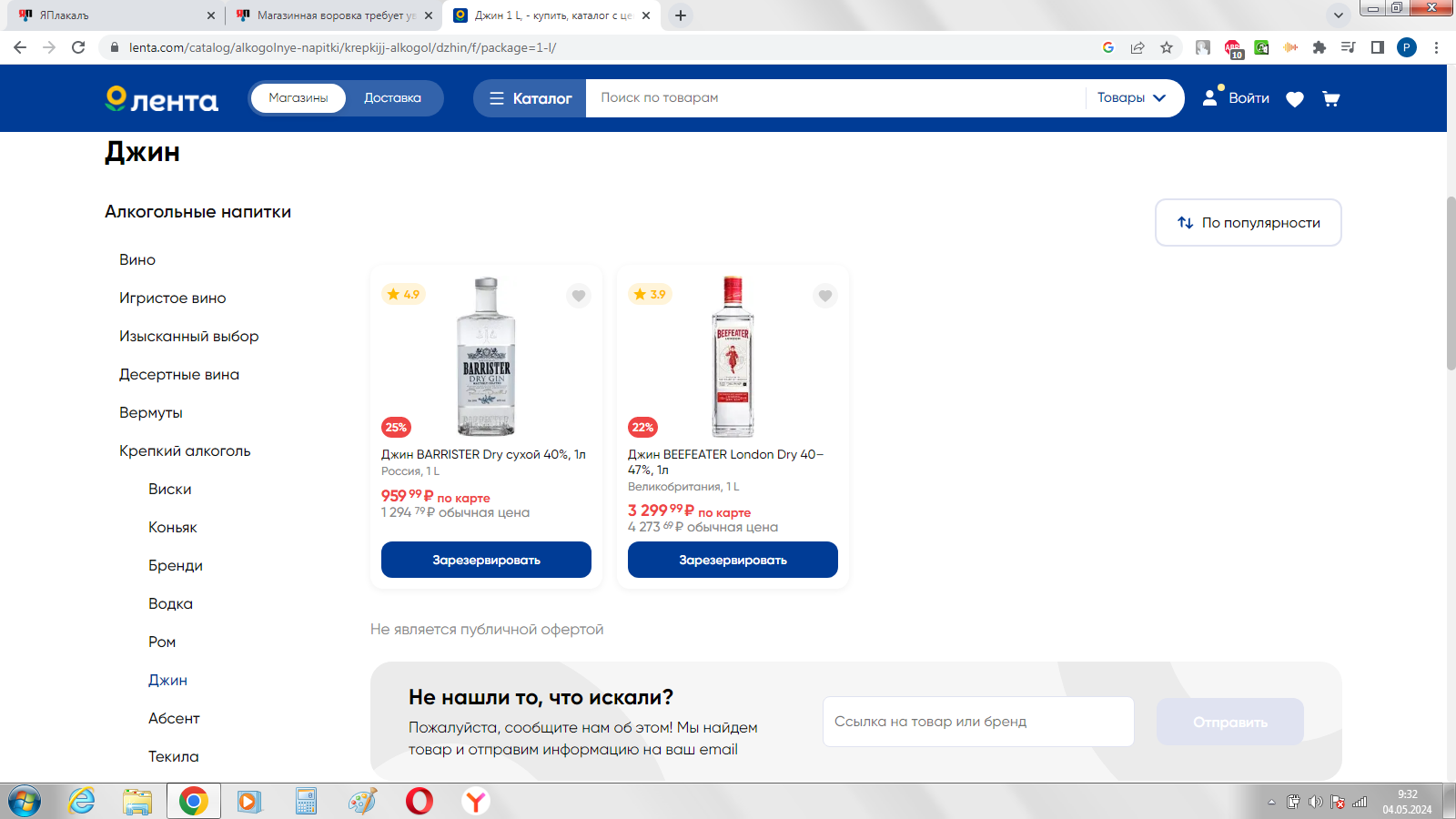Add BEEFEATER gin to favorites
The image size is (1456, 819).
tap(825, 296)
